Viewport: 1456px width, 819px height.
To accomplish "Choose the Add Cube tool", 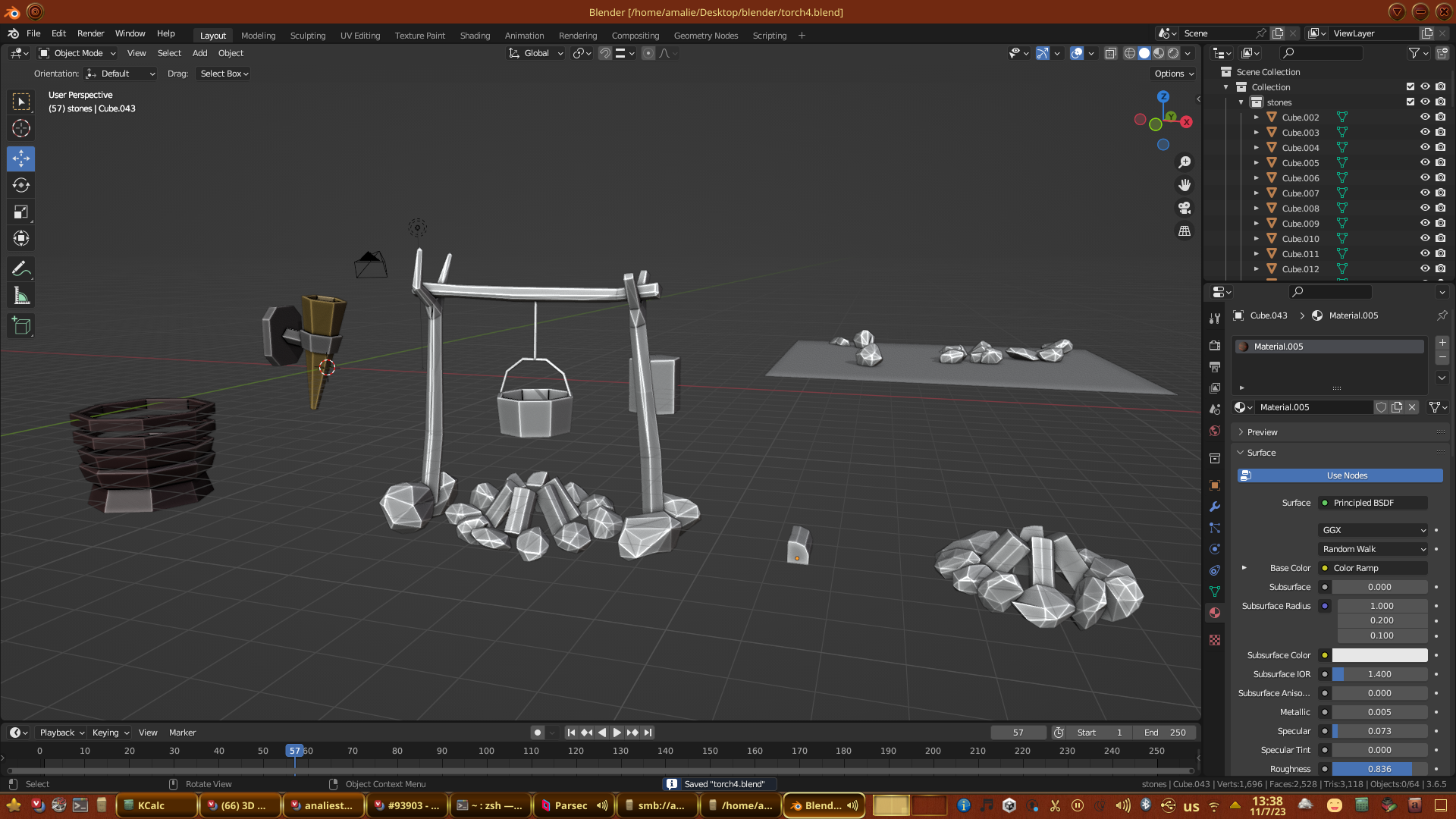I will (21, 326).
